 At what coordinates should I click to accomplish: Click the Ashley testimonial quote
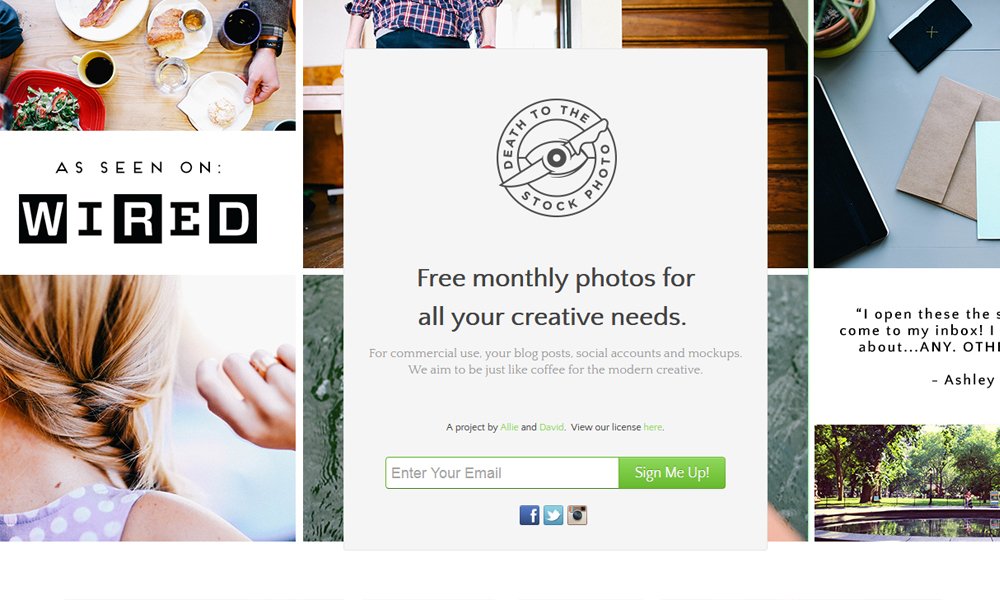click(x=918, y=346)
